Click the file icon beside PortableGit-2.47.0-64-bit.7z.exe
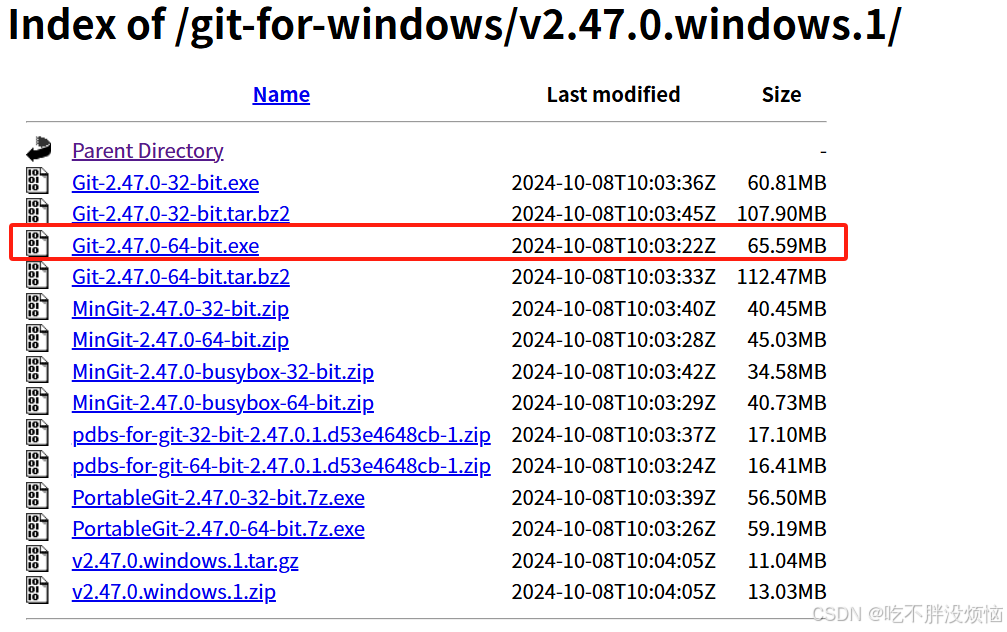This screenshot has width=1007, height=632. tap(37, 527)
